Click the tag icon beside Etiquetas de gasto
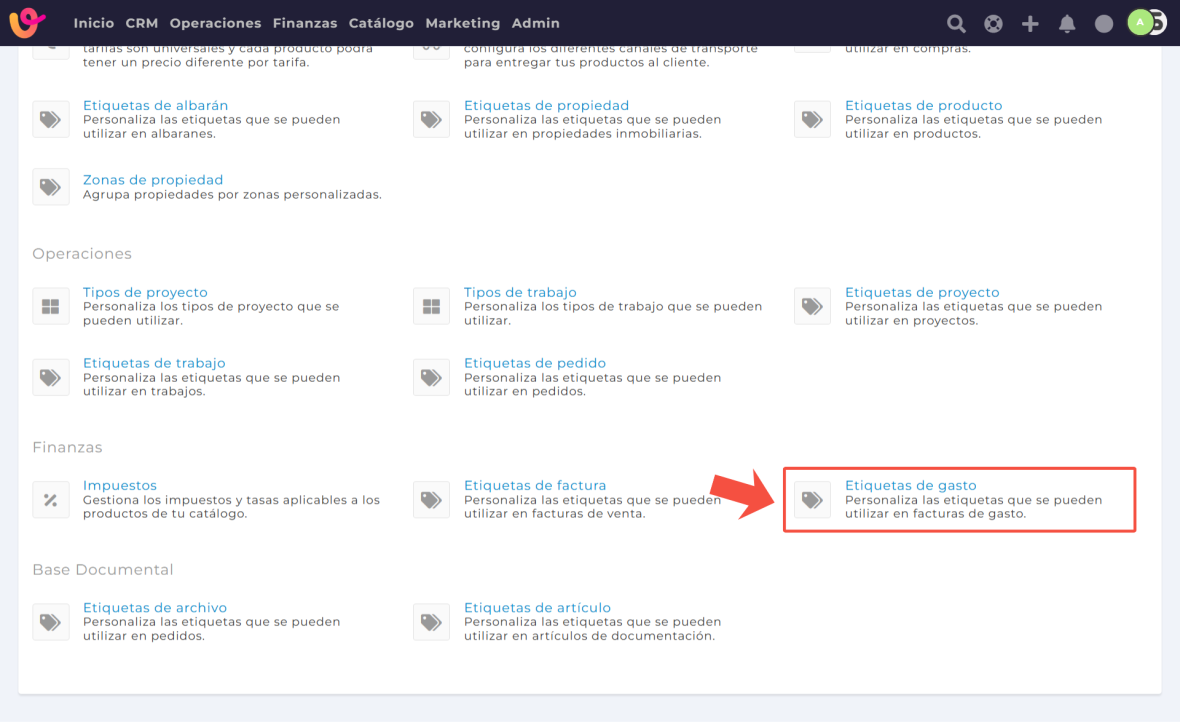The width and height of the screenshot is (1180, 722). pyautogui.click(x=812, y=500)
